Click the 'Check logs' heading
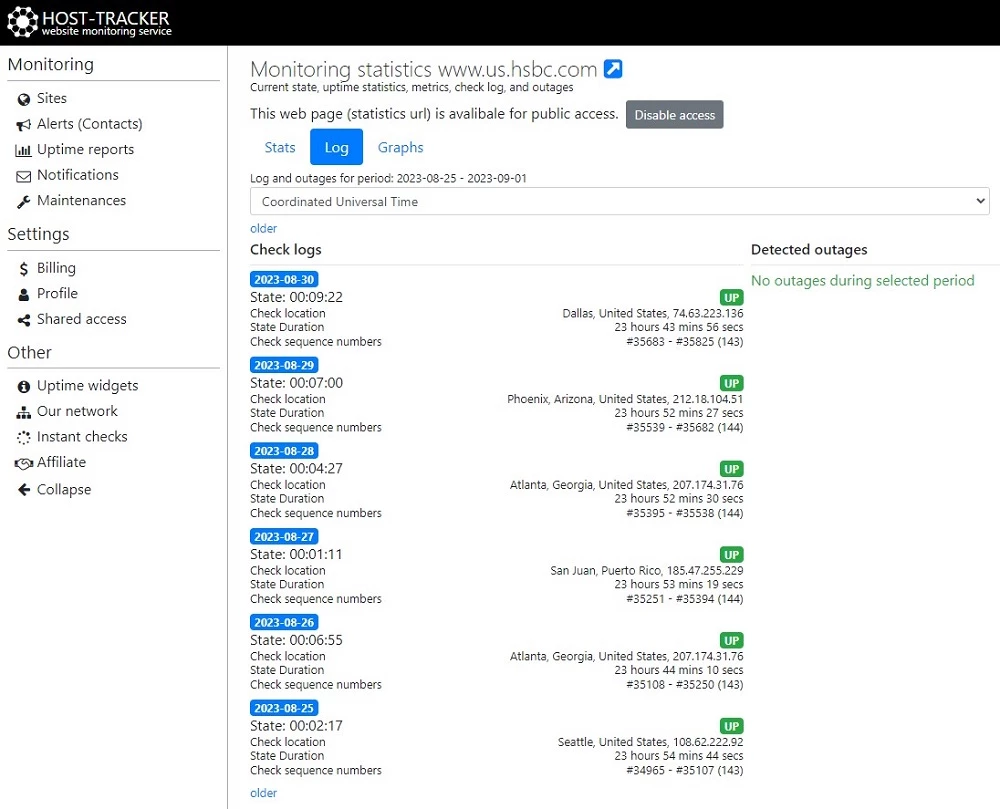Screen dimensions: 1000x809 [286, 250]
